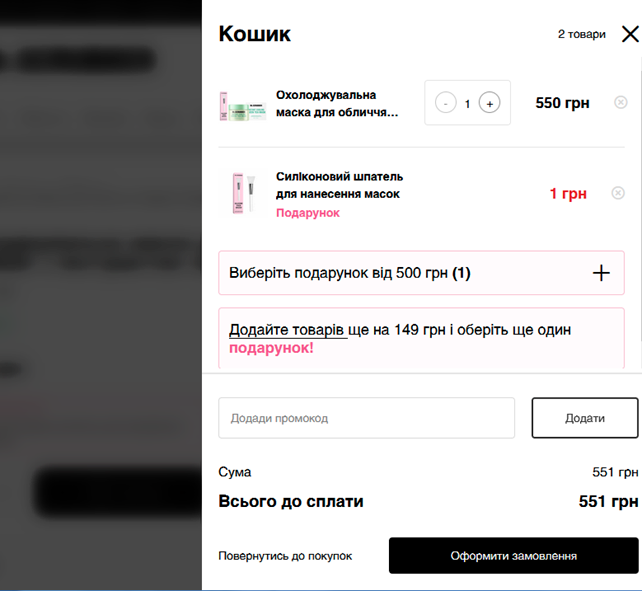Click the 'Додати' promo code button
Image resolution: width=642 pixels, height=591 pixels.
click(585, 418)
